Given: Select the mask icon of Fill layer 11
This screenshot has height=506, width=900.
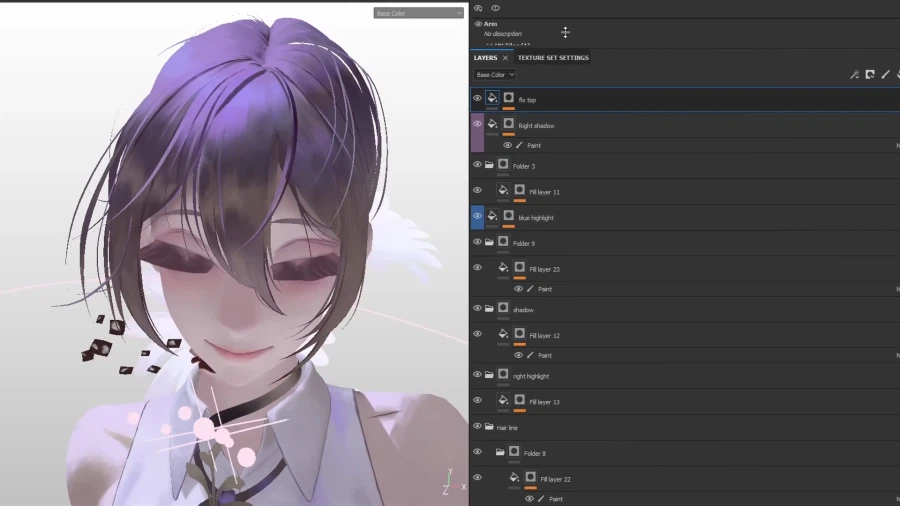Looking at the screenshot, I should tap(519, 190).
